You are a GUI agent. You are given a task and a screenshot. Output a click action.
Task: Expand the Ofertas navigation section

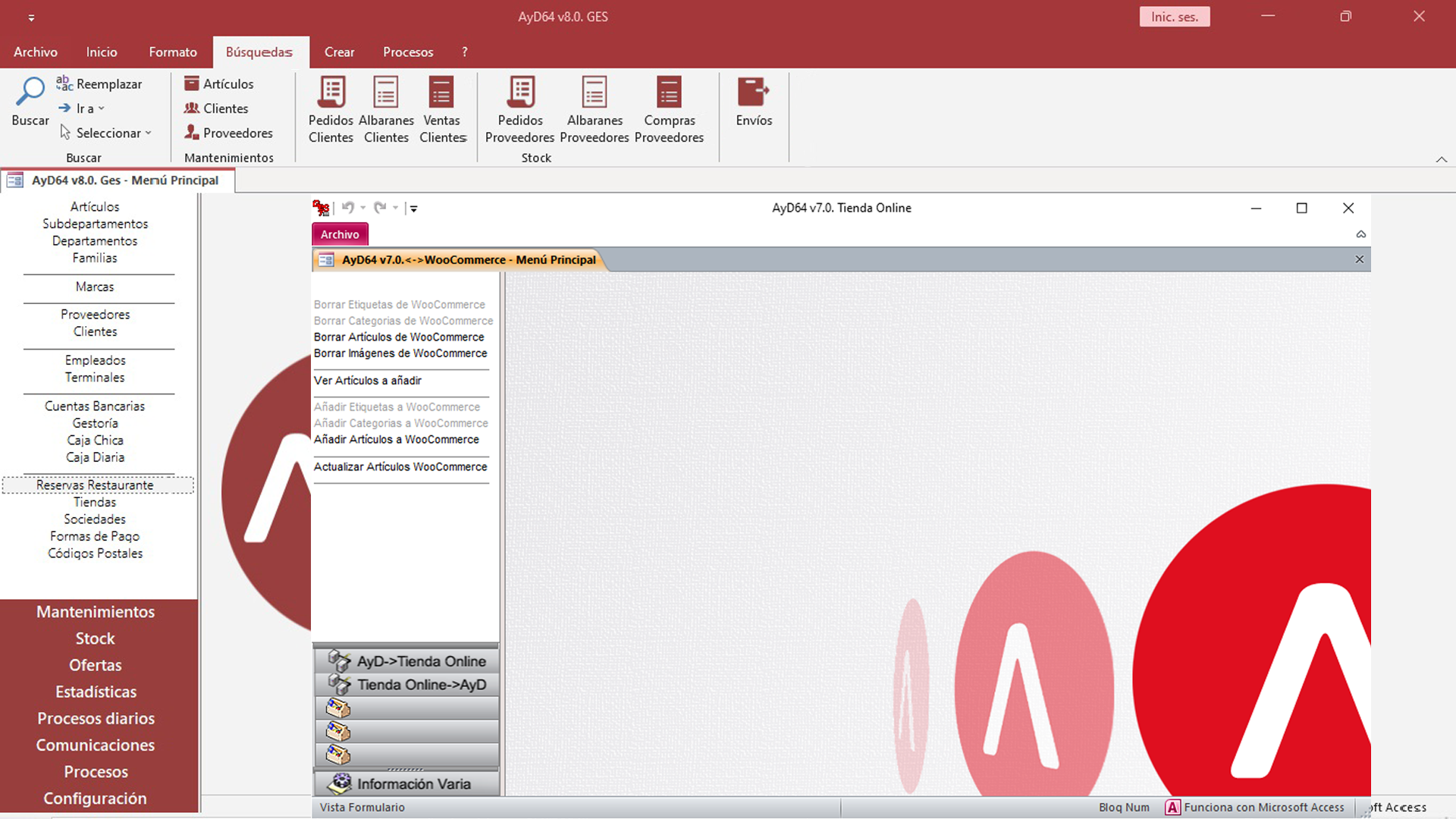pyautogui.click(x=95, y=665)
